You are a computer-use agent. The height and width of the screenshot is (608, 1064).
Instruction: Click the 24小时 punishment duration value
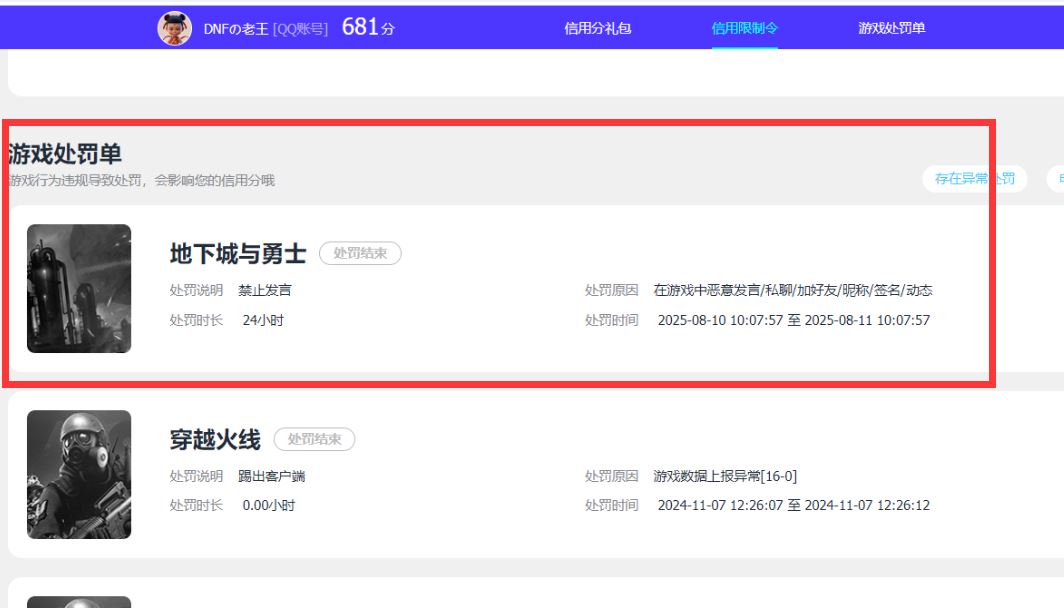coord(263,320)
